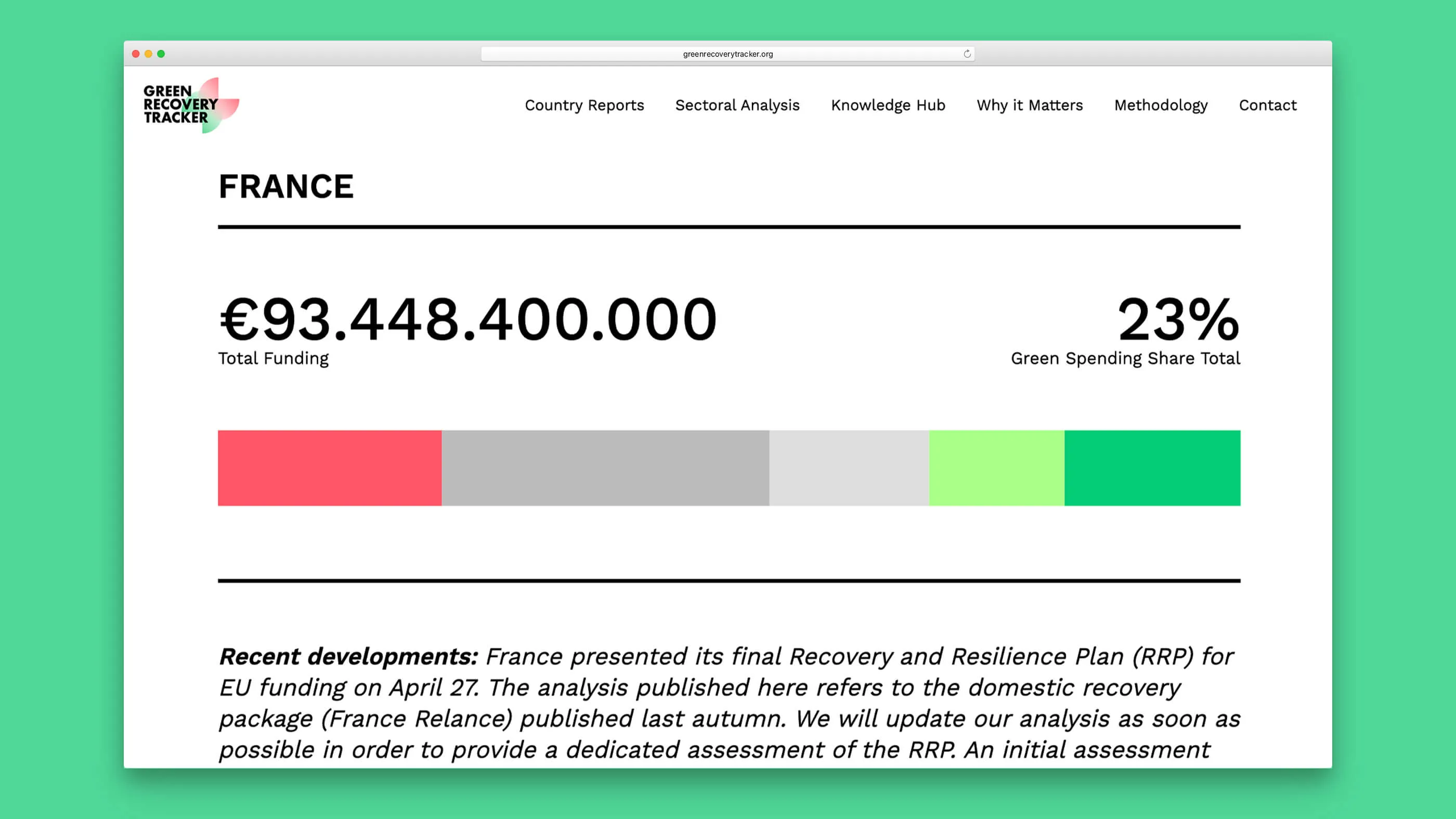Reload the page with the refresh icon
The image size is (1456, 819).
tap(967, 54)
